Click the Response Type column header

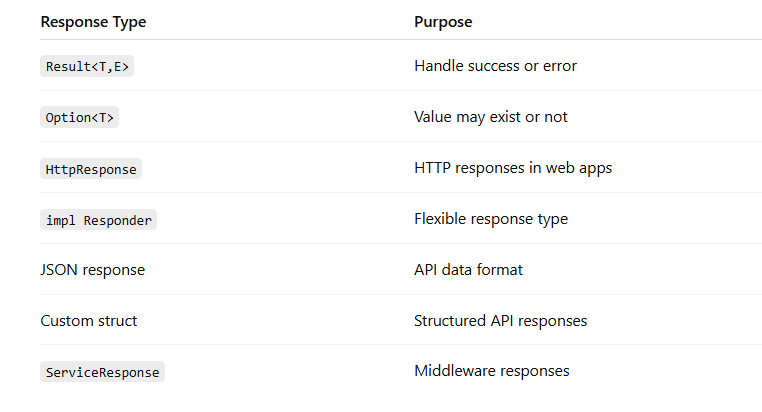pos(93,21)
